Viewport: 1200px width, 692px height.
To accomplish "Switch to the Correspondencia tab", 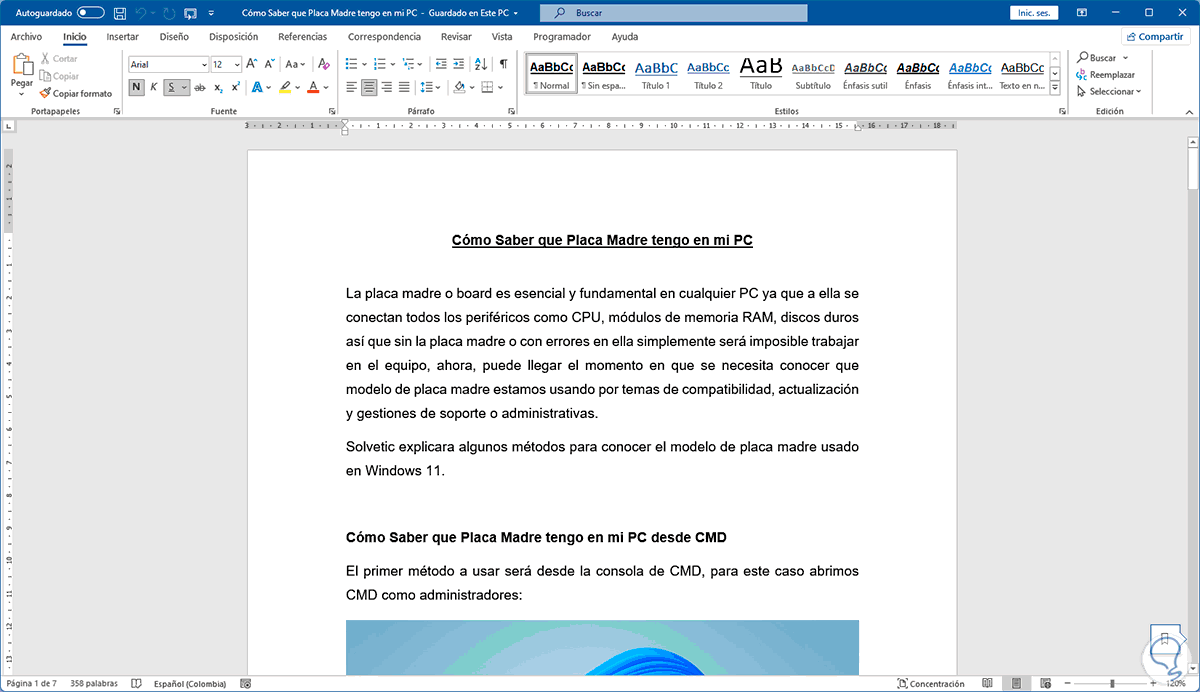I will click(x=384, y=37).
